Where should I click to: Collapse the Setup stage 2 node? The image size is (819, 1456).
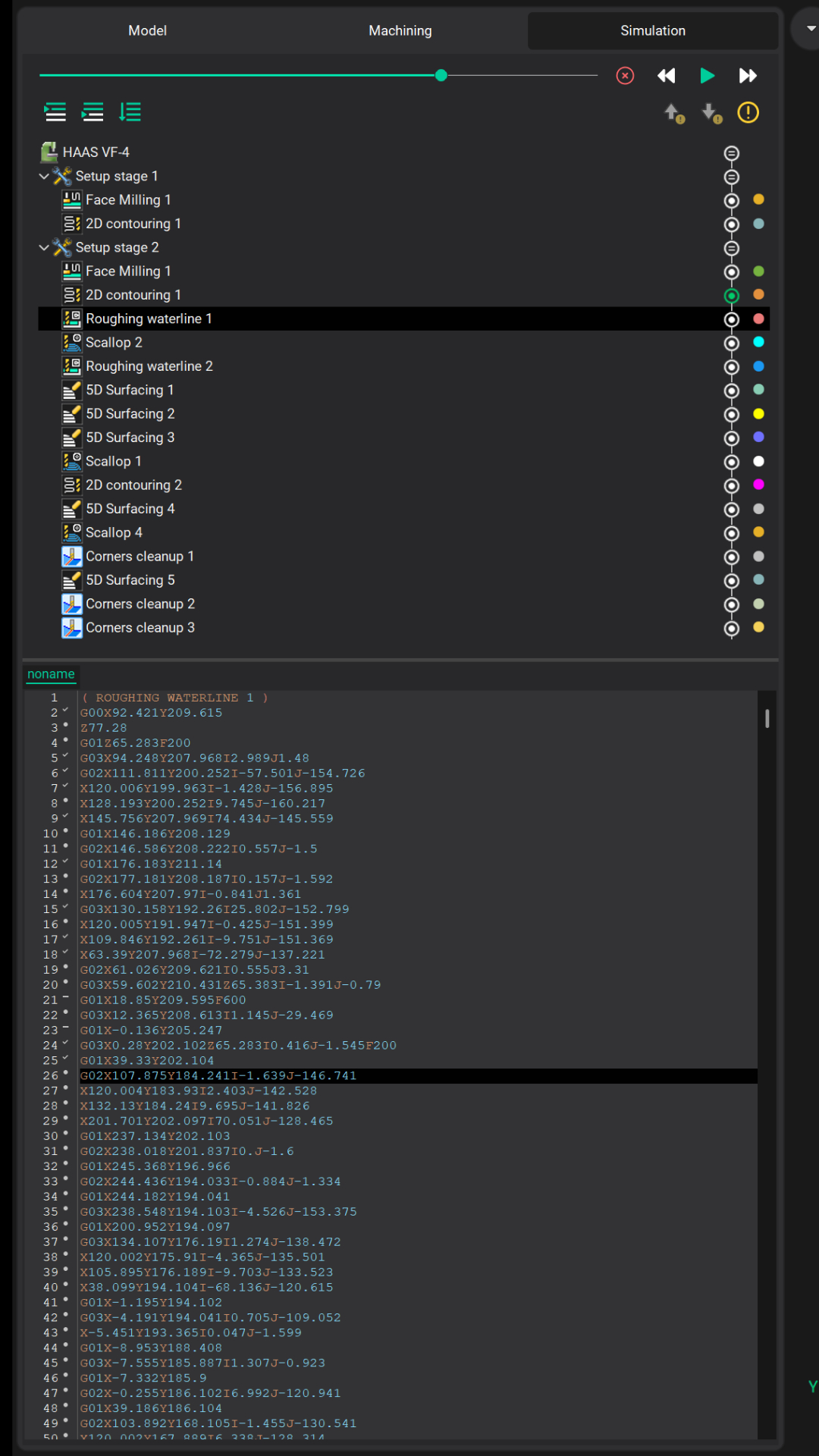coord(44,247)
